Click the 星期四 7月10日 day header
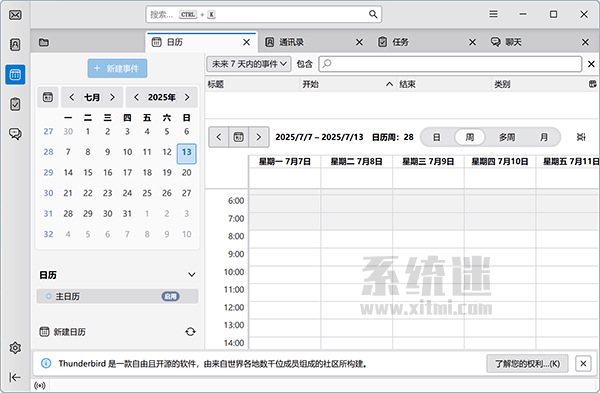 (500, 161)
